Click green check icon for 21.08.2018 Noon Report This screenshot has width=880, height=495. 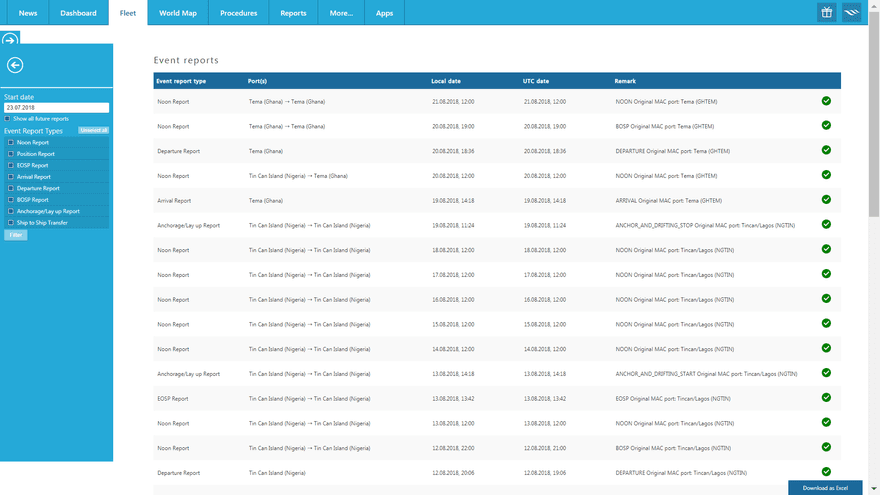pyautogui.click(x=826, y=101)
